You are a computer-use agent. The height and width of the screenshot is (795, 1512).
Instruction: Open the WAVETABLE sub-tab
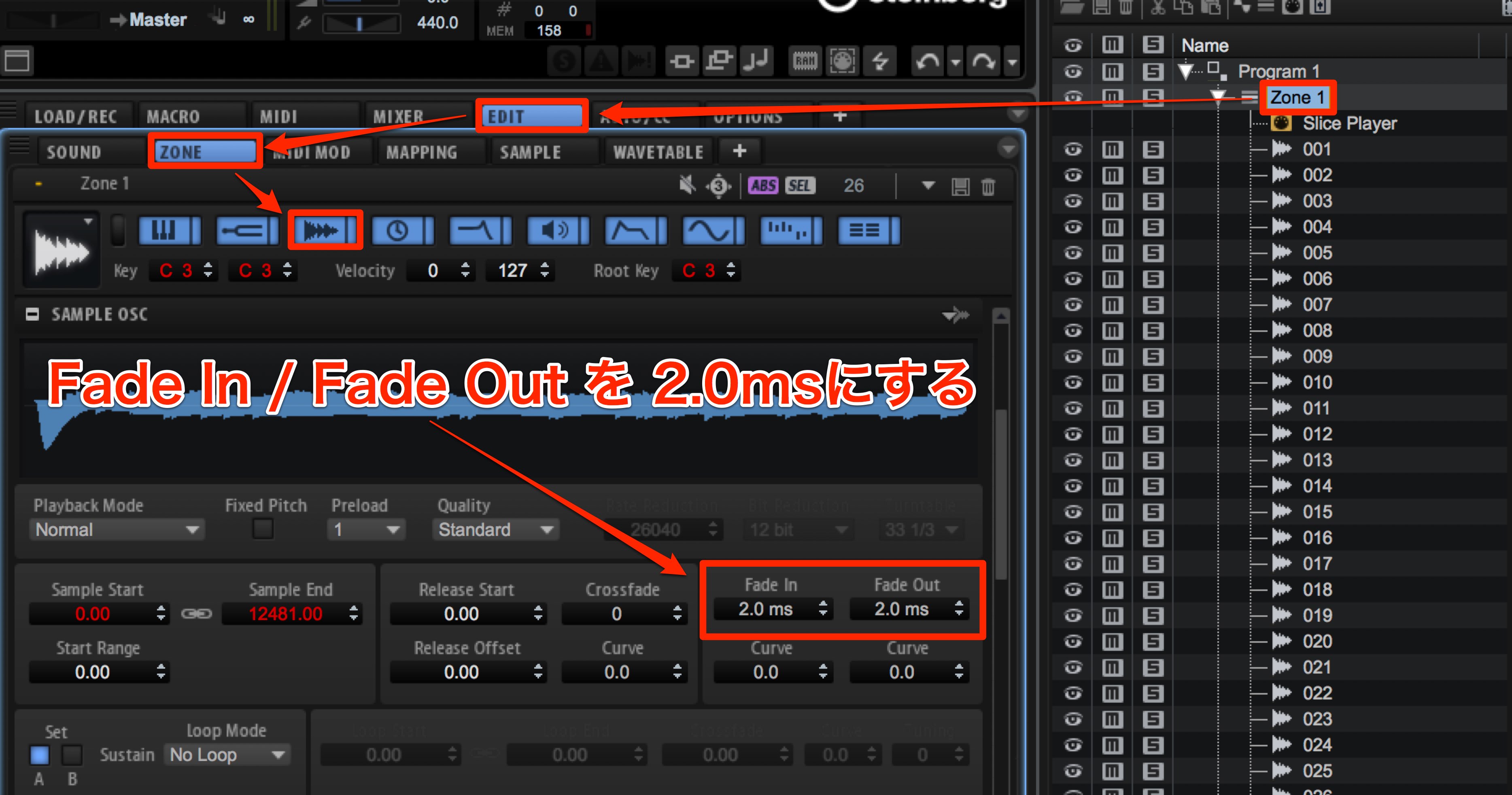coord(658,152)
